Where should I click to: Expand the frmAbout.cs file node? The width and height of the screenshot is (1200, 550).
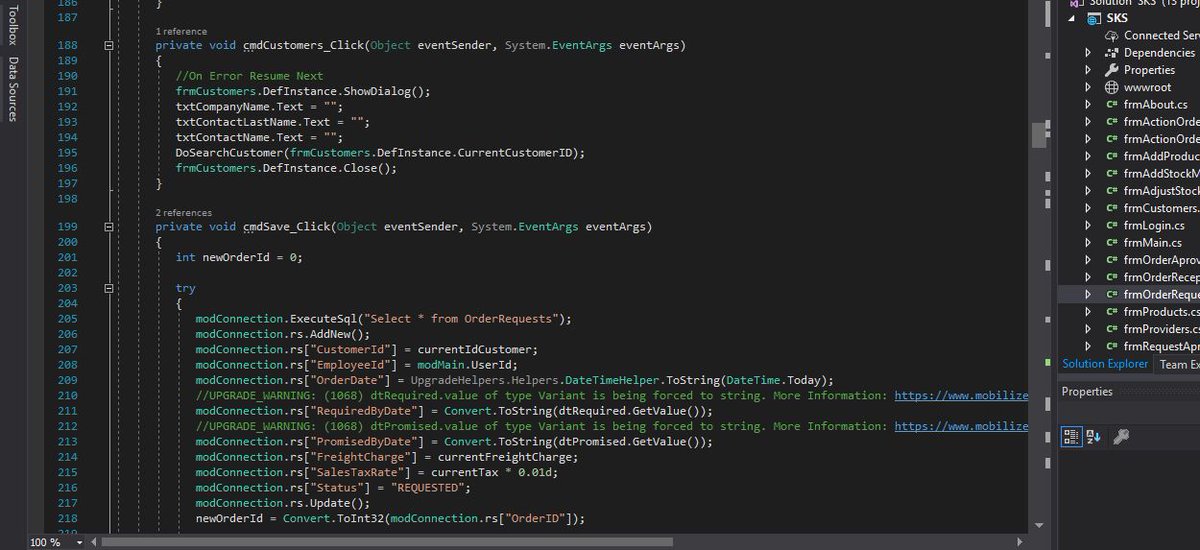click(x=1089, y=104)
